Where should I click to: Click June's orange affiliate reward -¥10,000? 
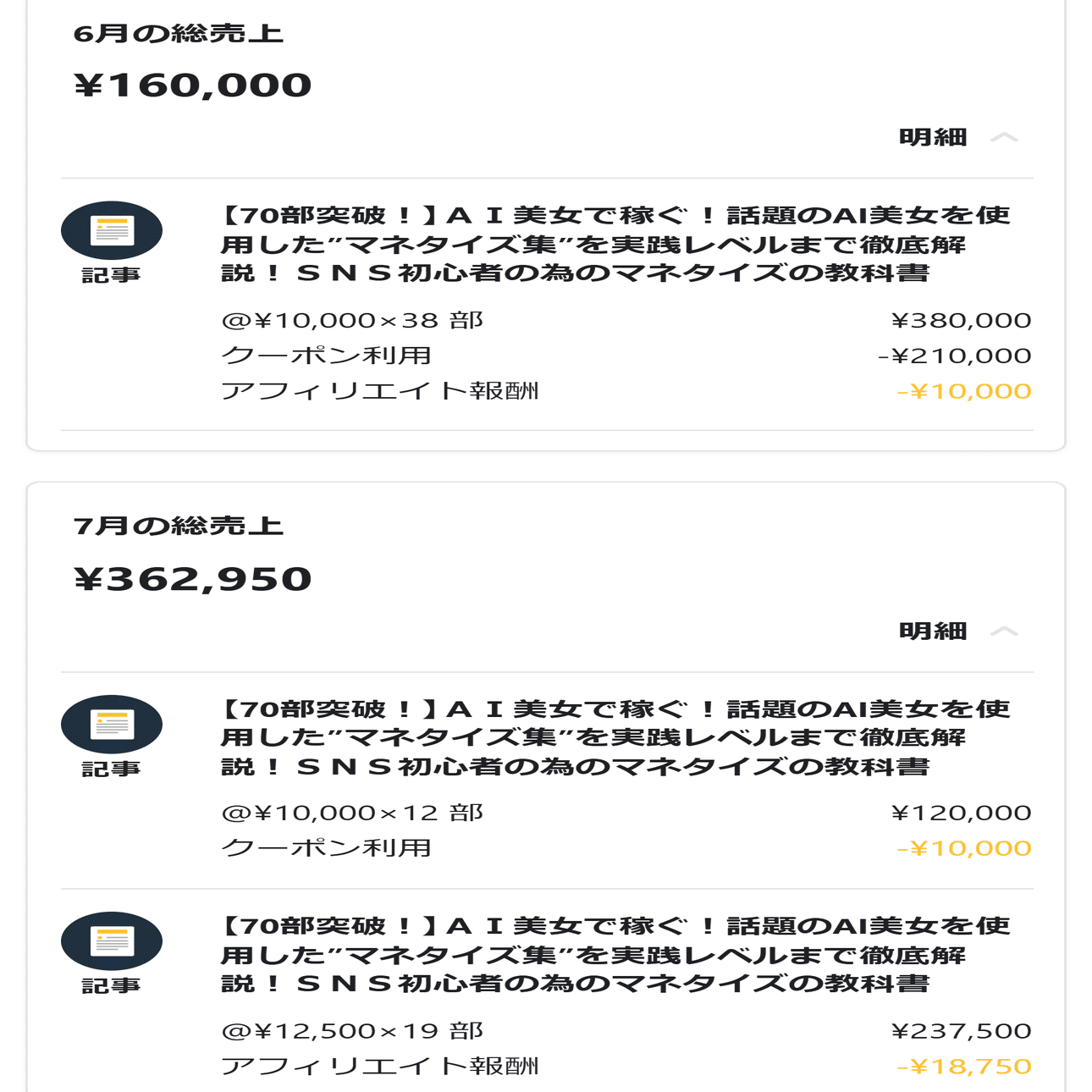pyautogui.click(x=963, y=392)
